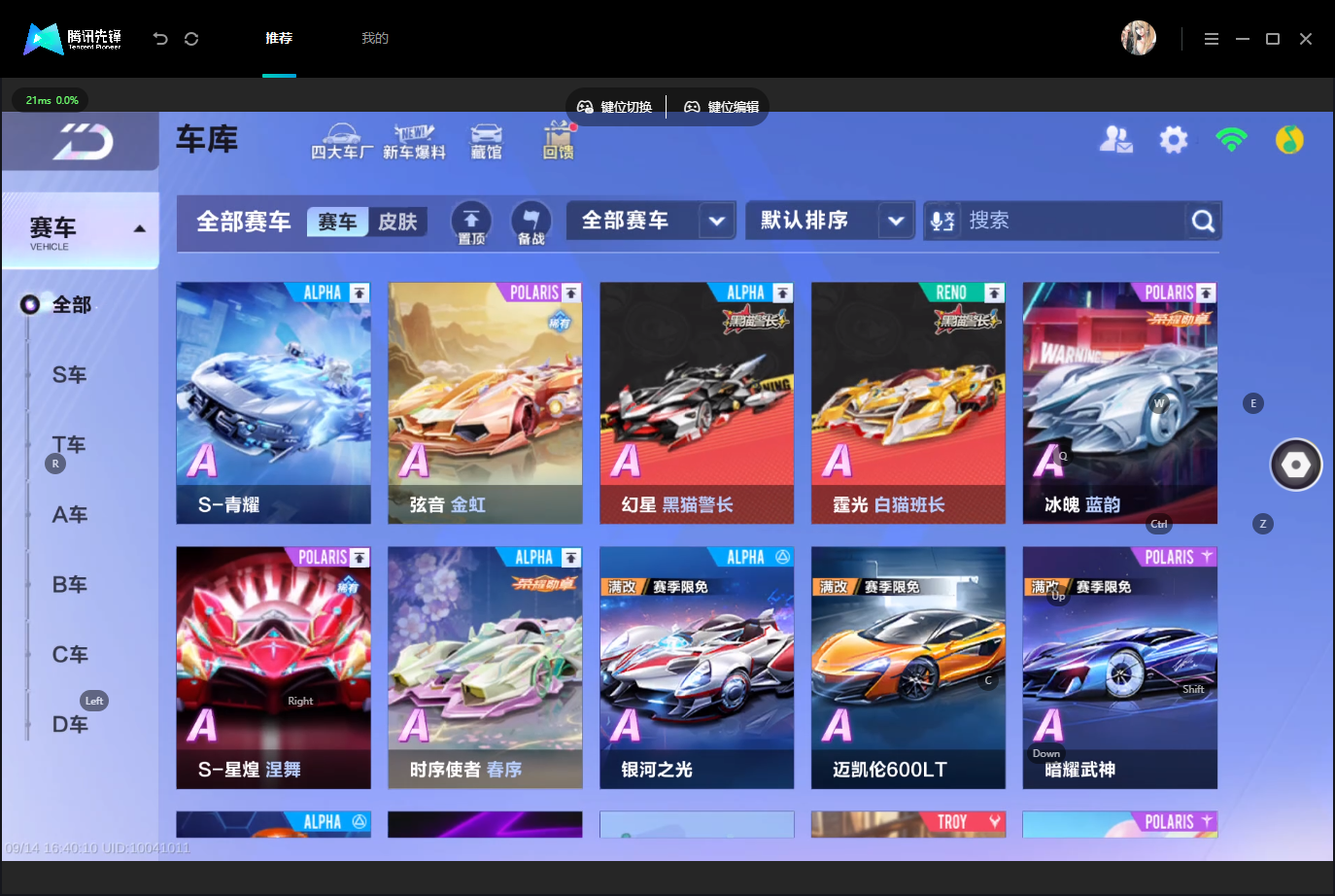Open the 默认排序 sort dropdown
Screen dimensions: 1335x896
830,221
